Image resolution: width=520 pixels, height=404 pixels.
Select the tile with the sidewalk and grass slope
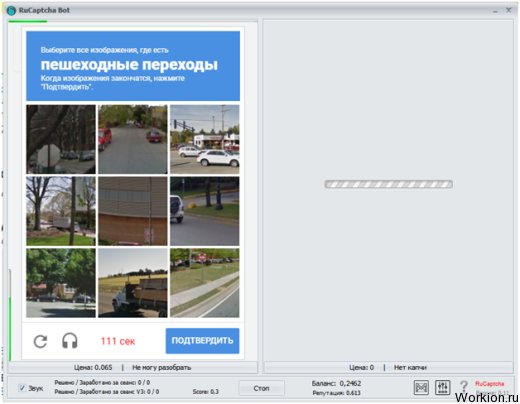(x=205, y=283)
